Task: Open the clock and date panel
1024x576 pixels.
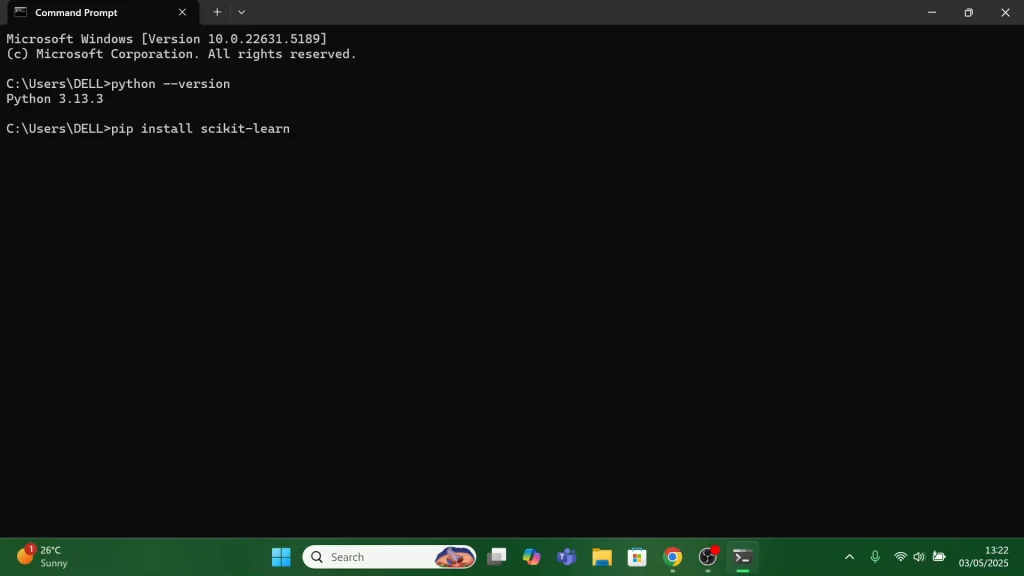Action: (984, 557)
